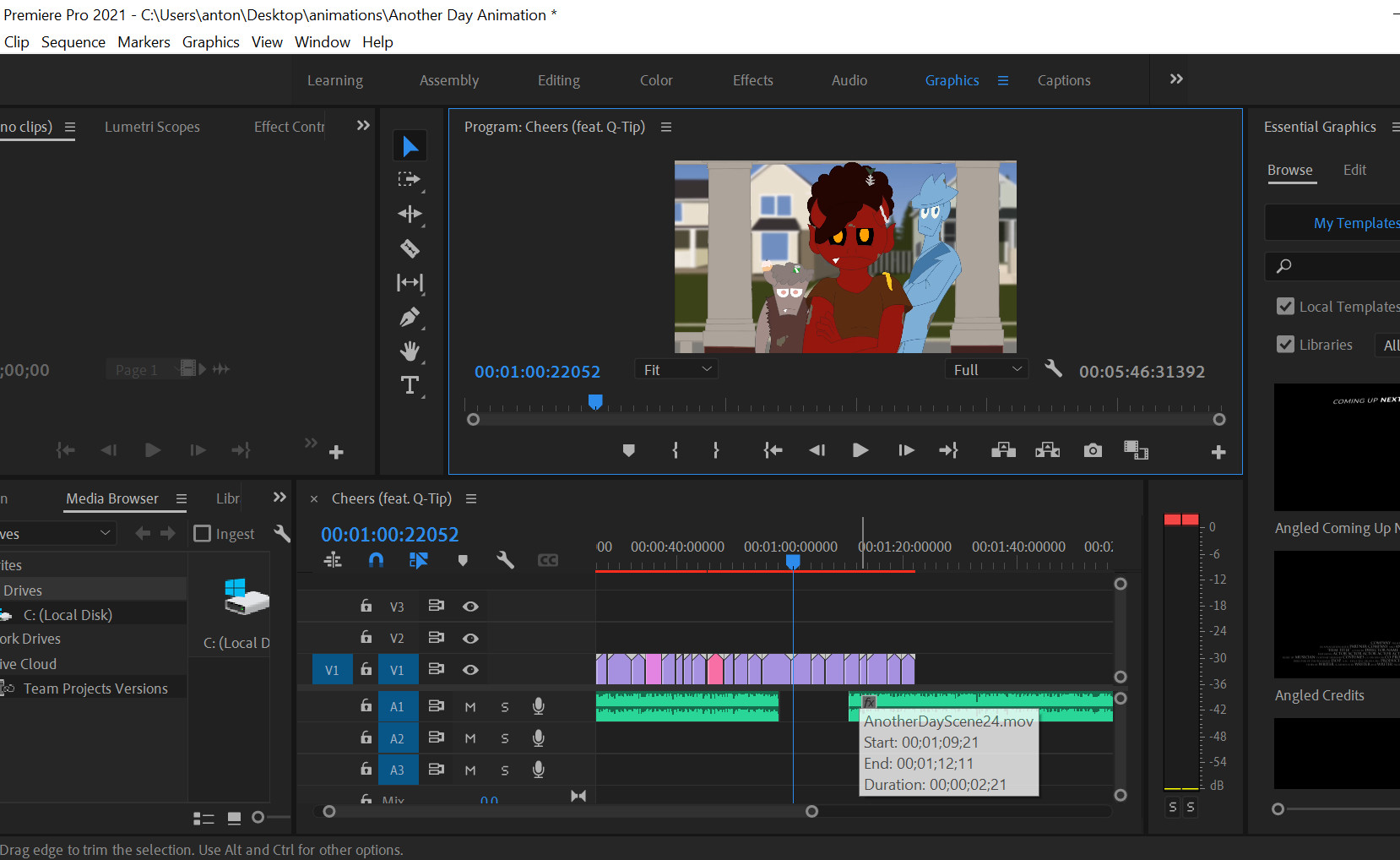Hide V2 track output eye
The image size is (1400, 860).
[470, 639]
